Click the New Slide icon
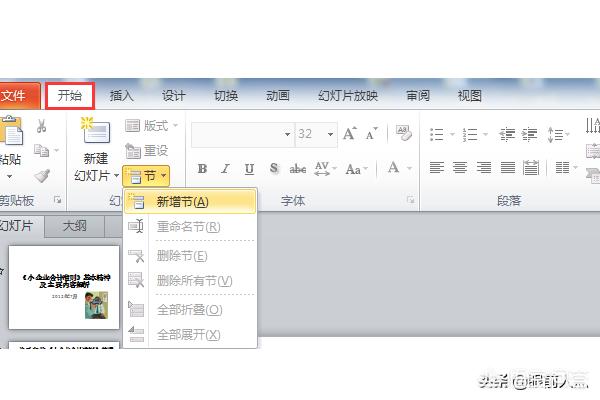The image size is (600, 400). [x=95, y=131]
